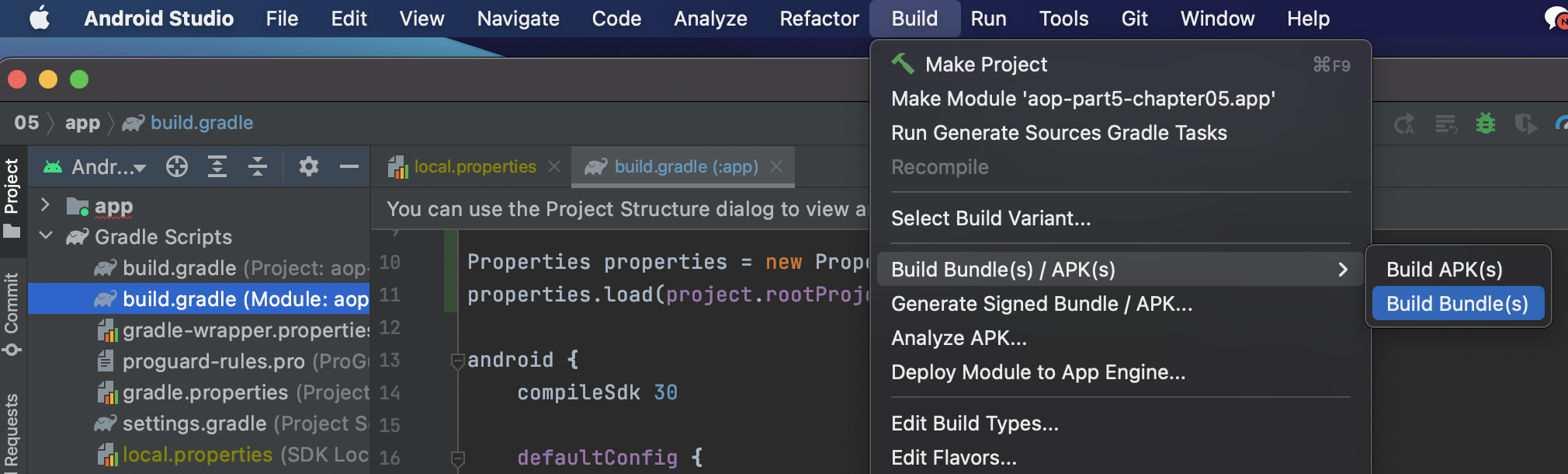Click Select Opened File crosshair icon
The image size is (1568, 474).
pos(177,166)
